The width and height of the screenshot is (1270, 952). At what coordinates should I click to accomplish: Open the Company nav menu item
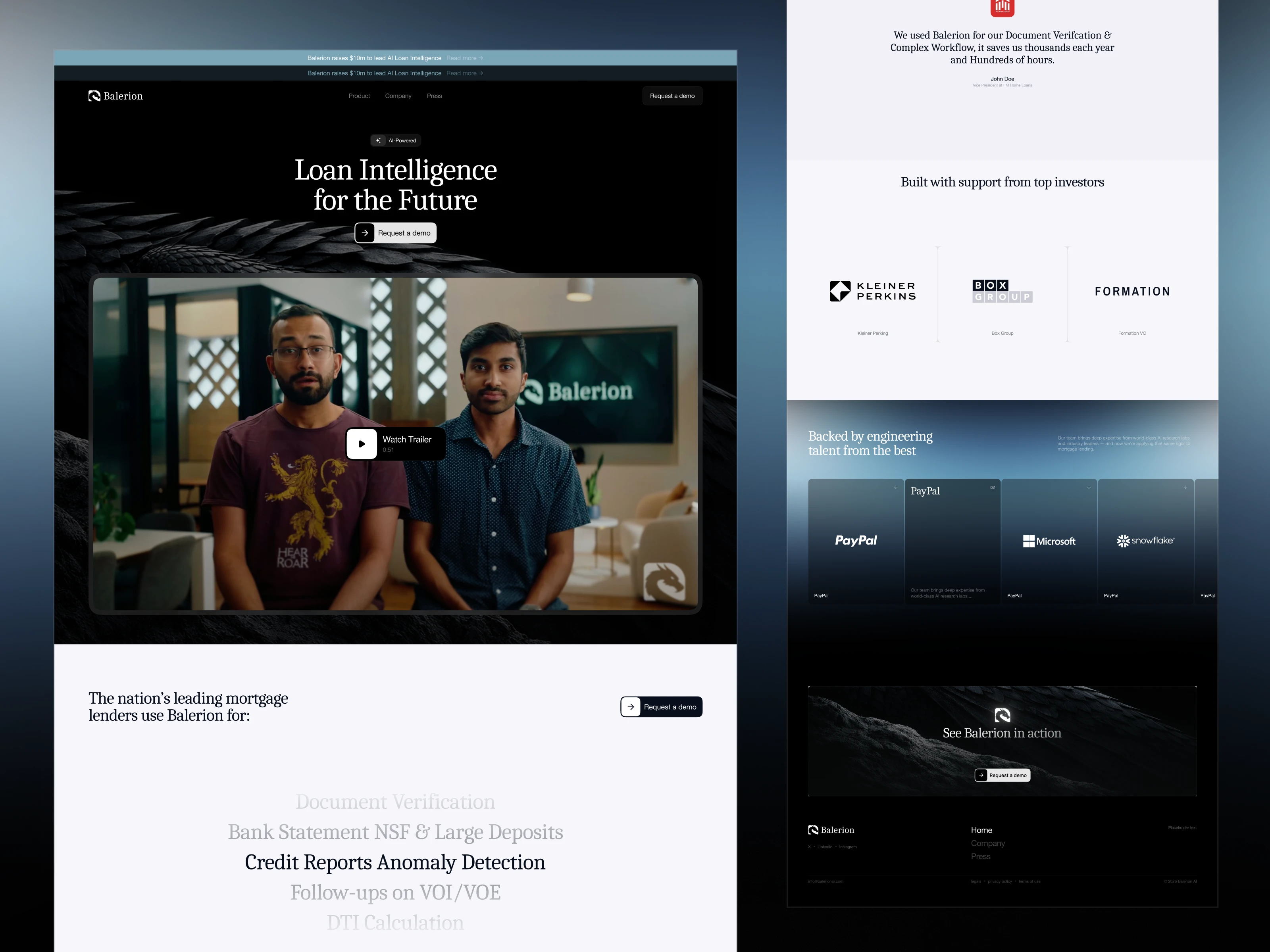(398, 96)
